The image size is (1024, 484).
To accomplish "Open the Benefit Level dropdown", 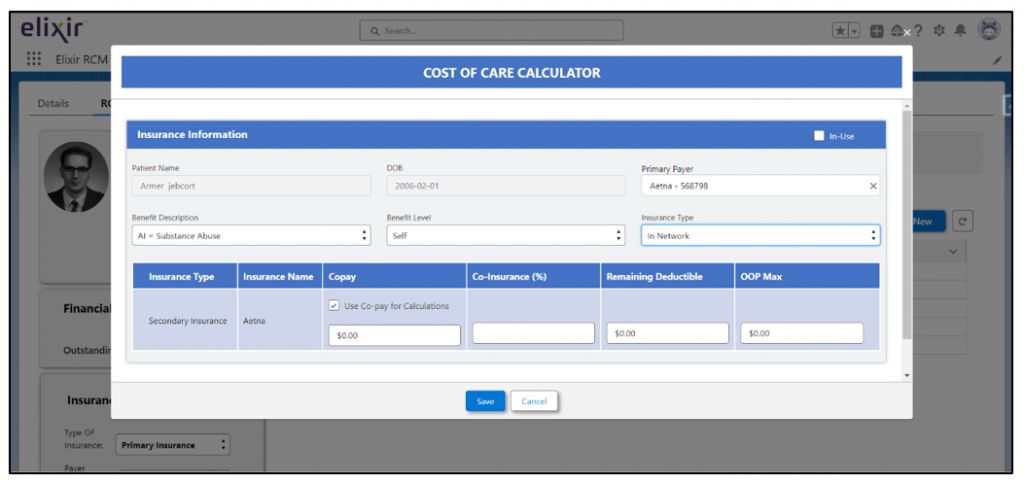I will coord(505,236).
